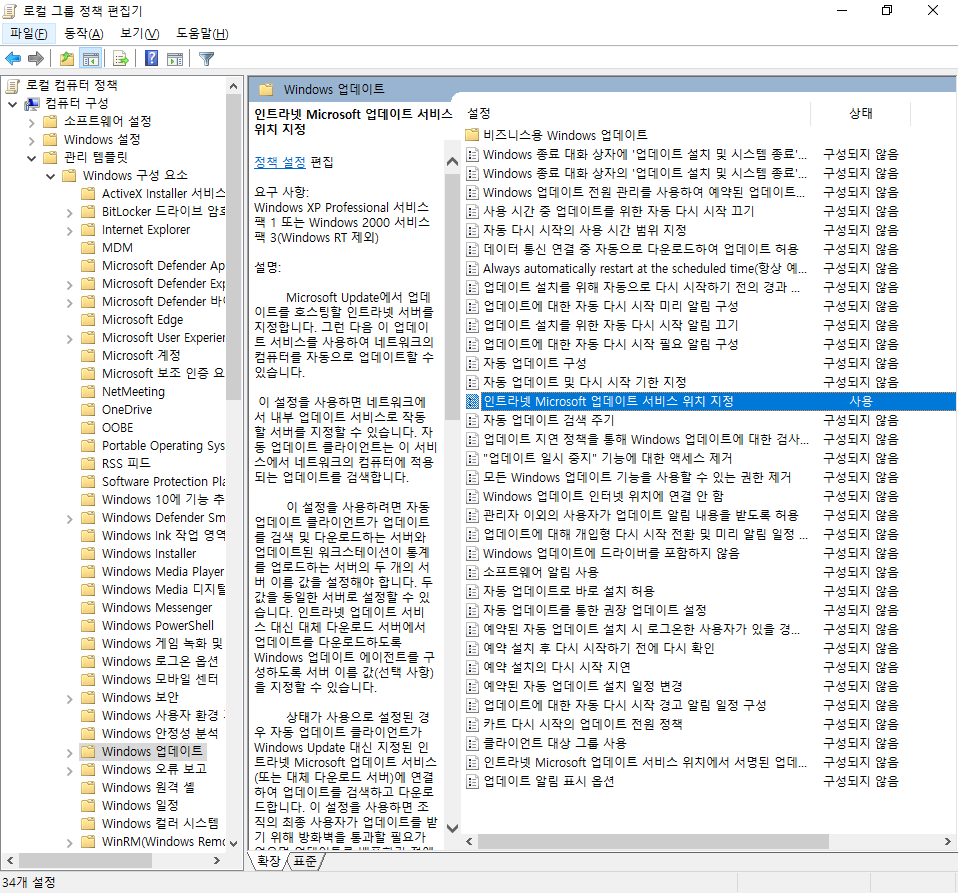Click the 정책 설정 edit link
Viewport: 958px width, 893px height.
tap(280, 162)
